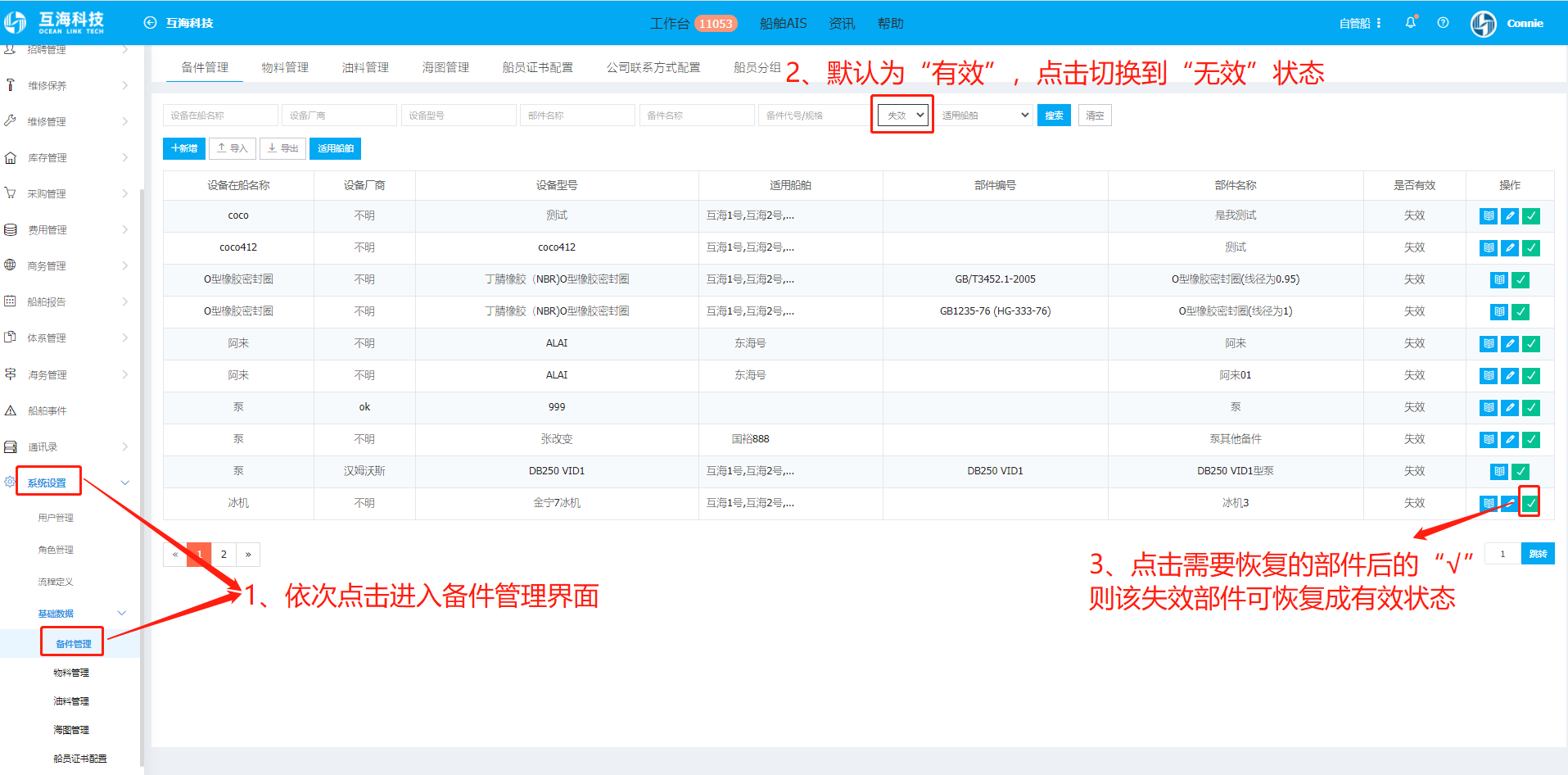Screen dimensions: 1568x775
Task: Edit the 泵其他备件 row with pencil
Action: [x=1510, y=440]
